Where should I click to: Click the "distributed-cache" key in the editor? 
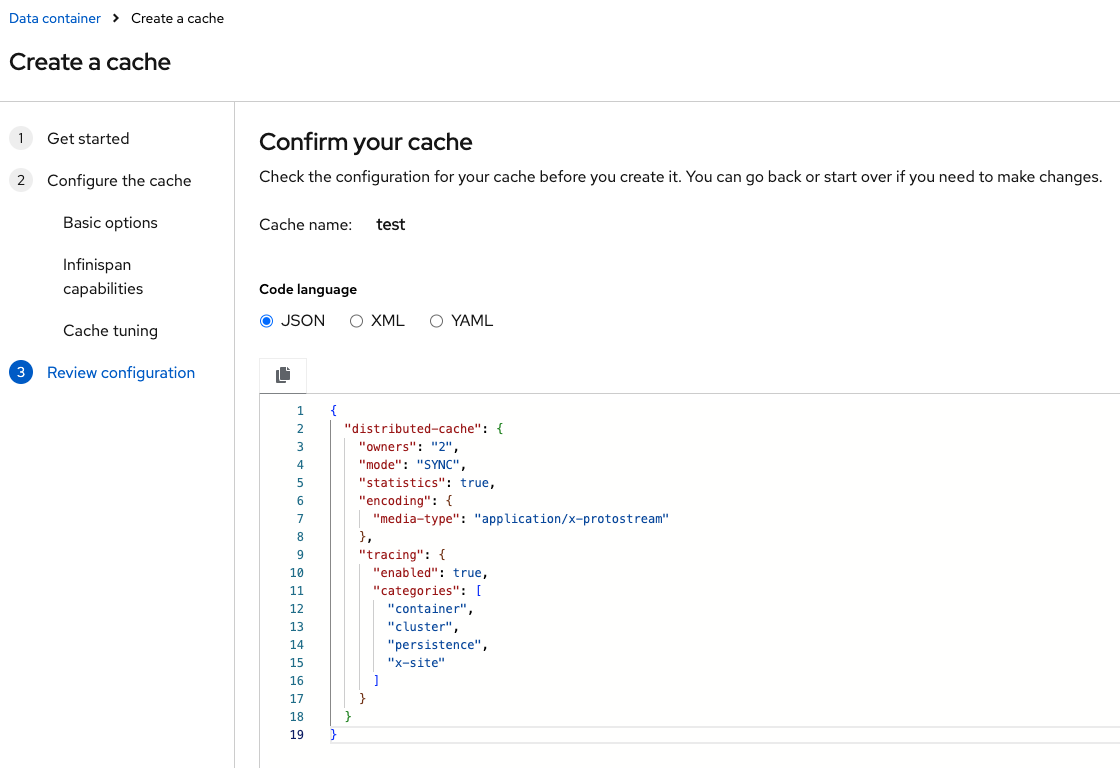tap(414, 428)
